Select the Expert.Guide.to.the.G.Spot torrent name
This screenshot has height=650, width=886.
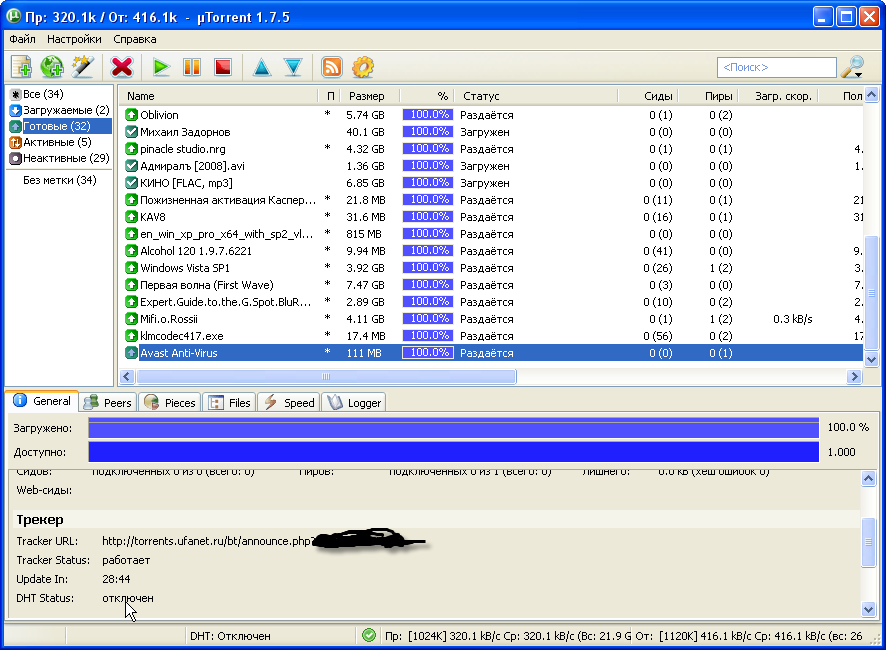tap(225, 302)
